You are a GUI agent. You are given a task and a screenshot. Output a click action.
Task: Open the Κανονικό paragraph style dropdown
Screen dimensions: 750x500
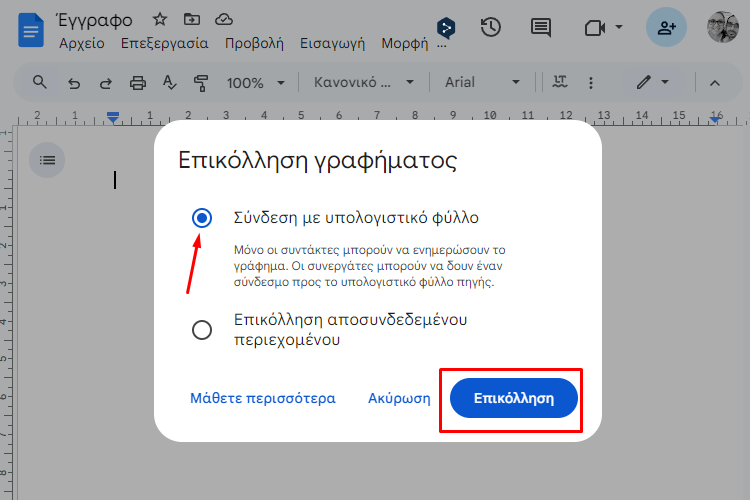tap(364, 82)
